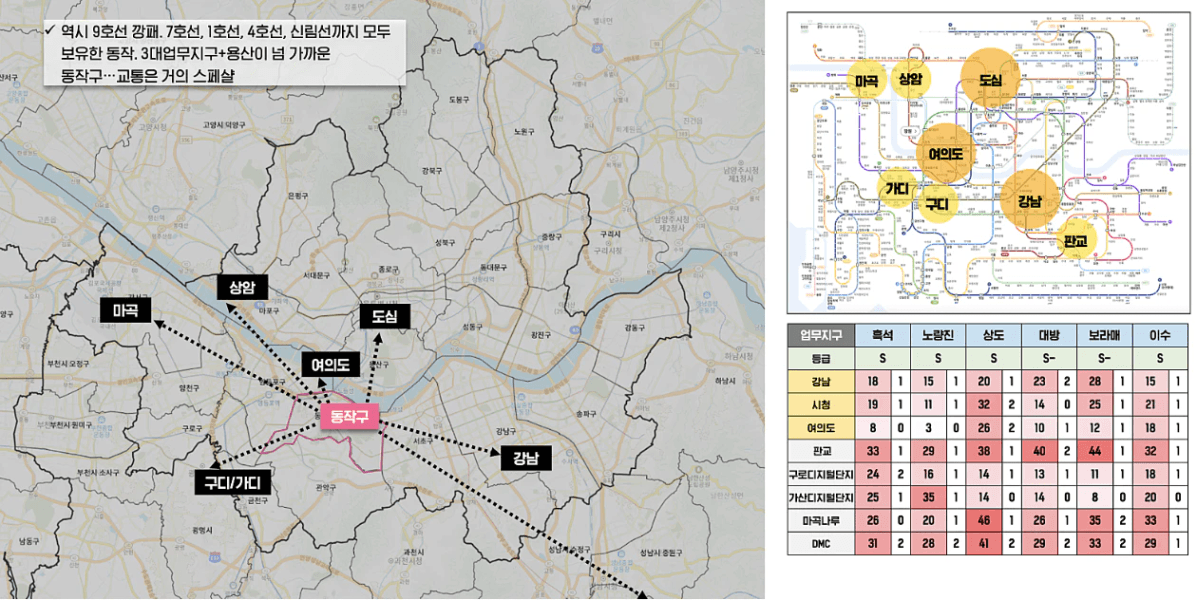Select the 가디 circle on the subway map
1197x600 pixels.
896,189
